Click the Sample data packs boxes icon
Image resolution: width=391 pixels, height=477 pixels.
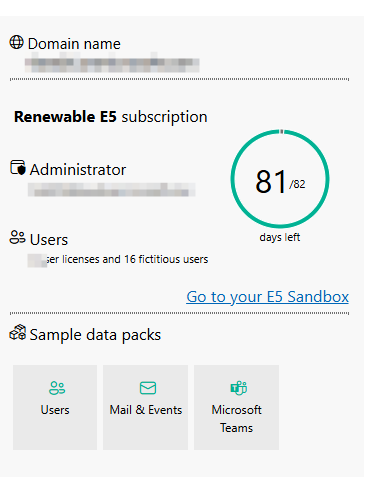(18, 332)
